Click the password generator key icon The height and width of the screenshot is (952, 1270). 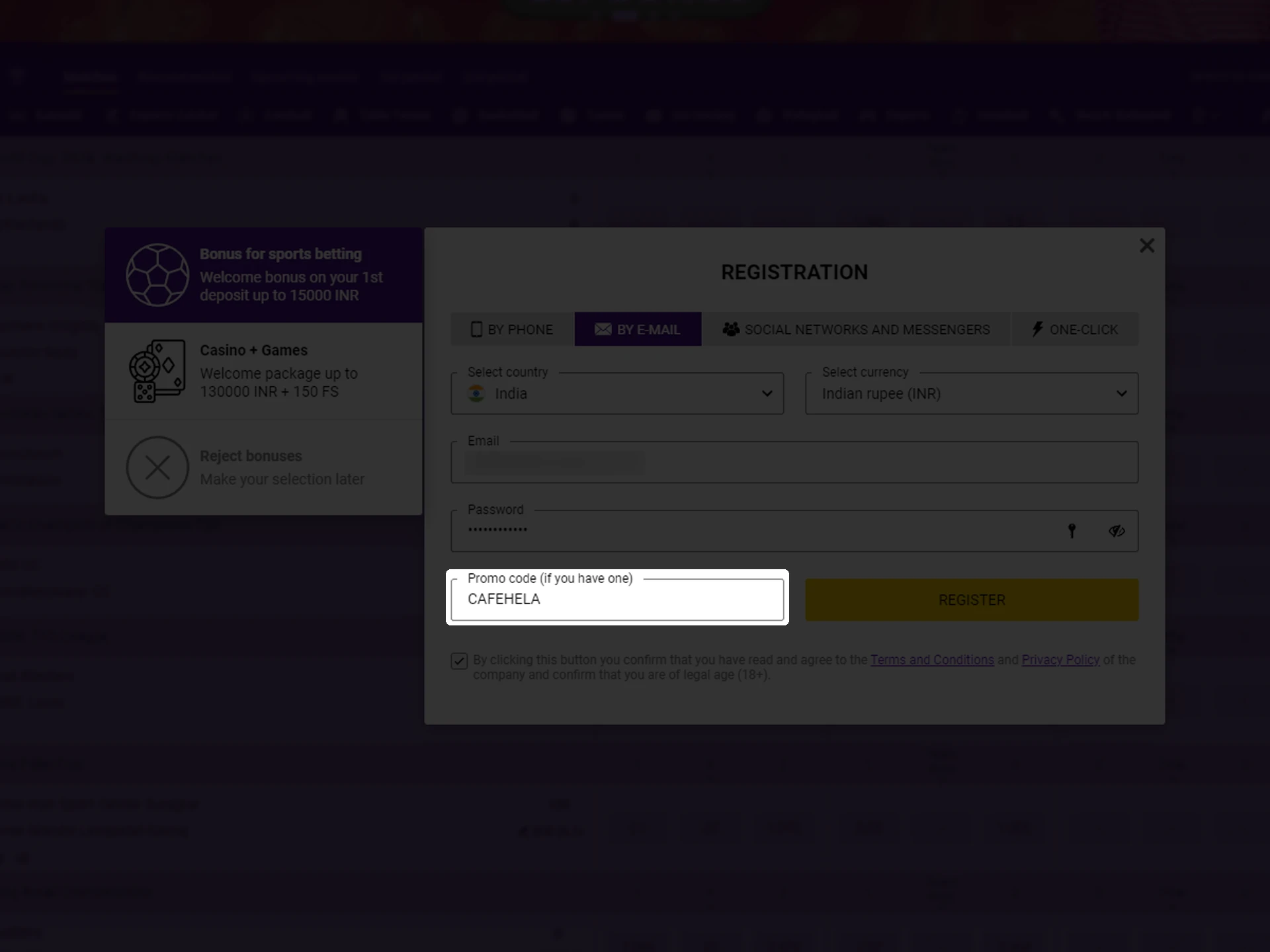(x=1072, y=531)
